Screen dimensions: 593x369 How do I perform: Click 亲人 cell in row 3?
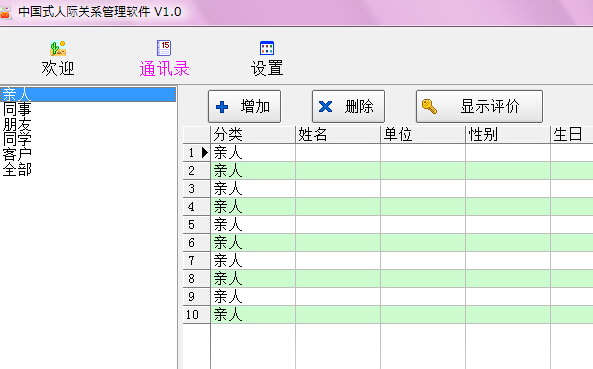point(253,189)
